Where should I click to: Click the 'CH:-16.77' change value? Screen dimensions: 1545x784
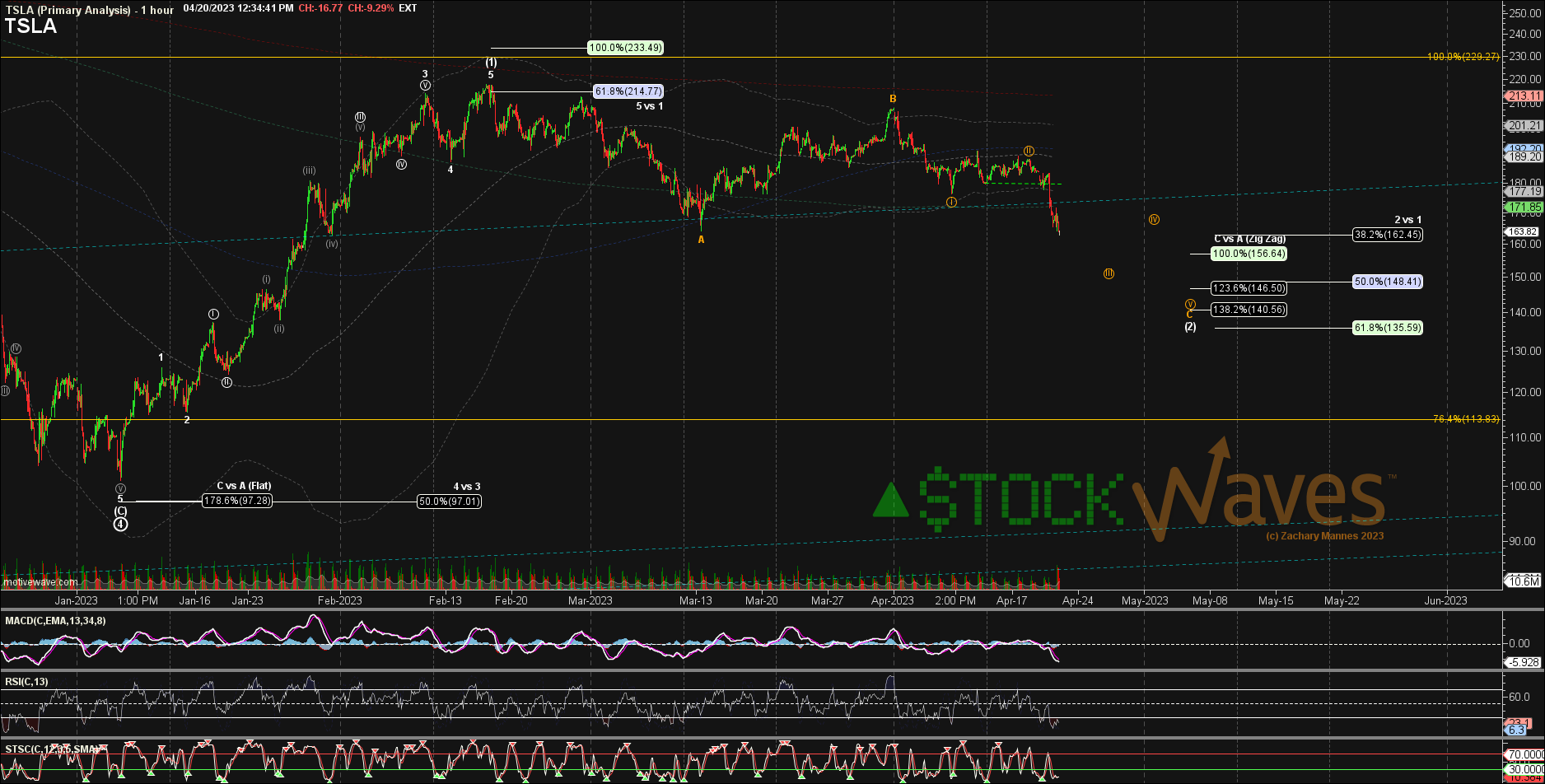(x=320, y=8)
